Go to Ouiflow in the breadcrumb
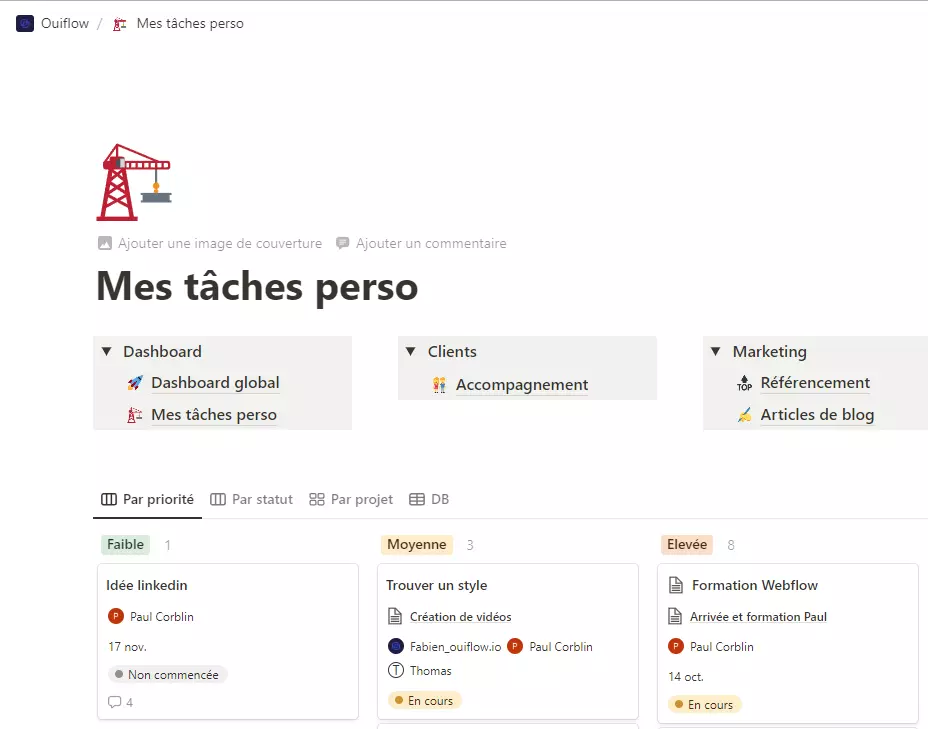The height and width of the screenshot is (729, 928). click(x=65, y=24)
